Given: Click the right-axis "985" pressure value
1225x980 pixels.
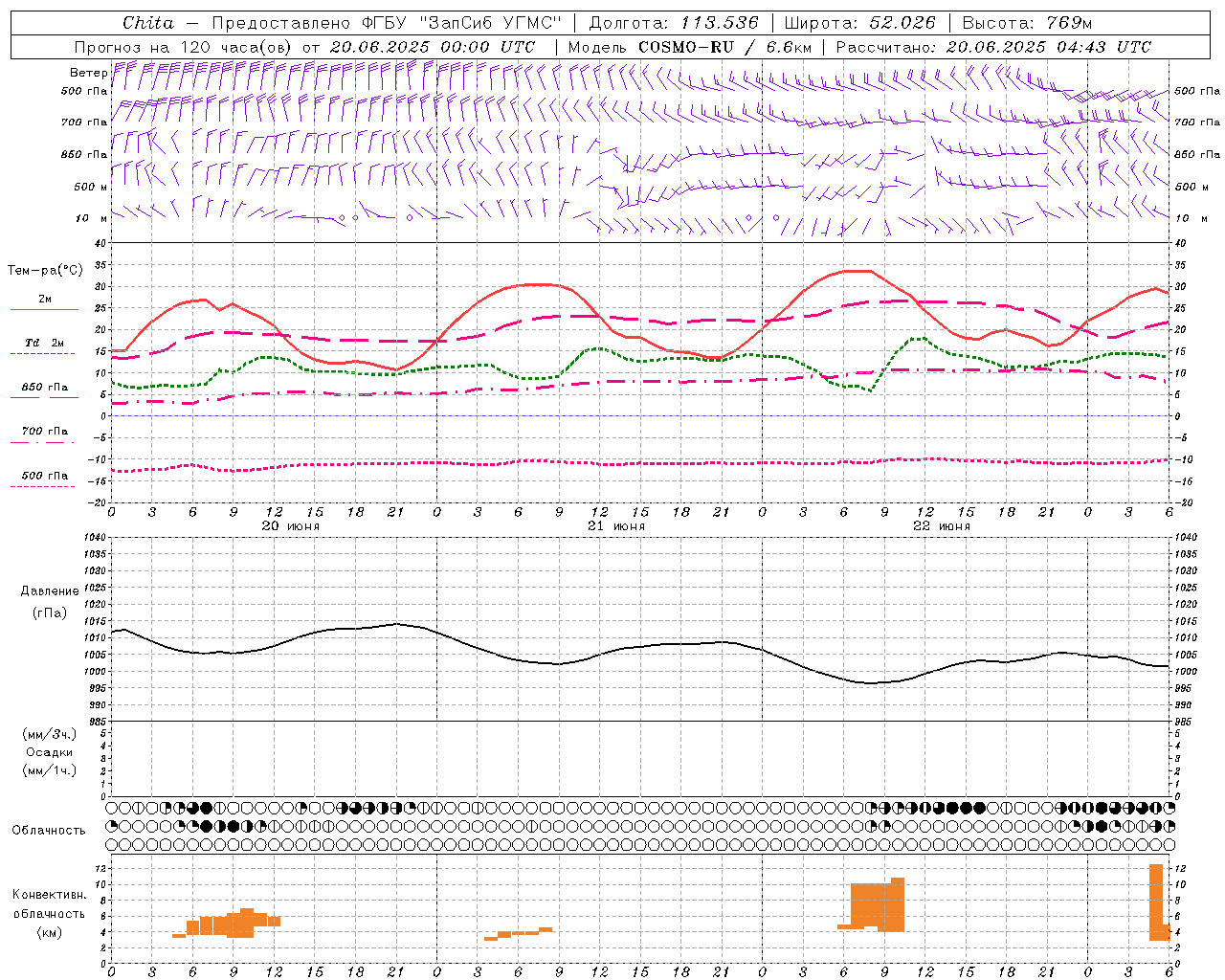Looking at the screenshot, I should [1184, 721].
